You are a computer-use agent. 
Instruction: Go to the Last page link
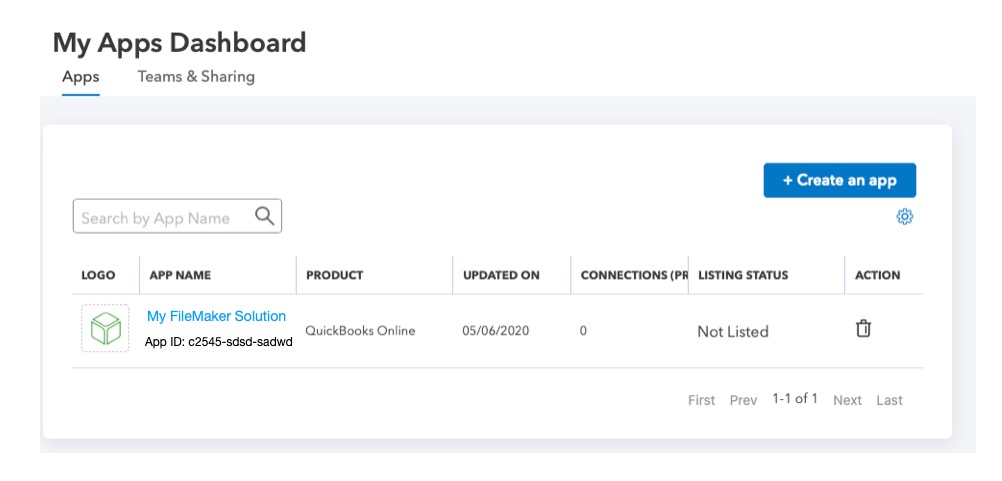coord(890,400)
